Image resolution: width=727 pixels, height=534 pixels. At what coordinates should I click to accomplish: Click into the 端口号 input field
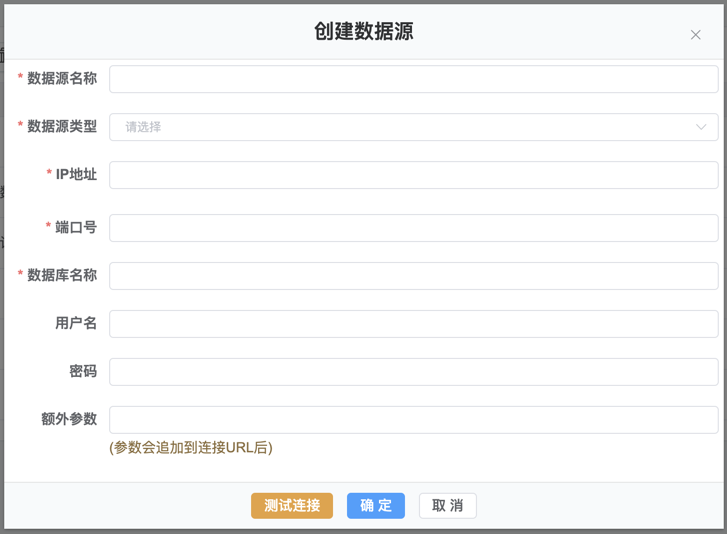click(413, 227)
